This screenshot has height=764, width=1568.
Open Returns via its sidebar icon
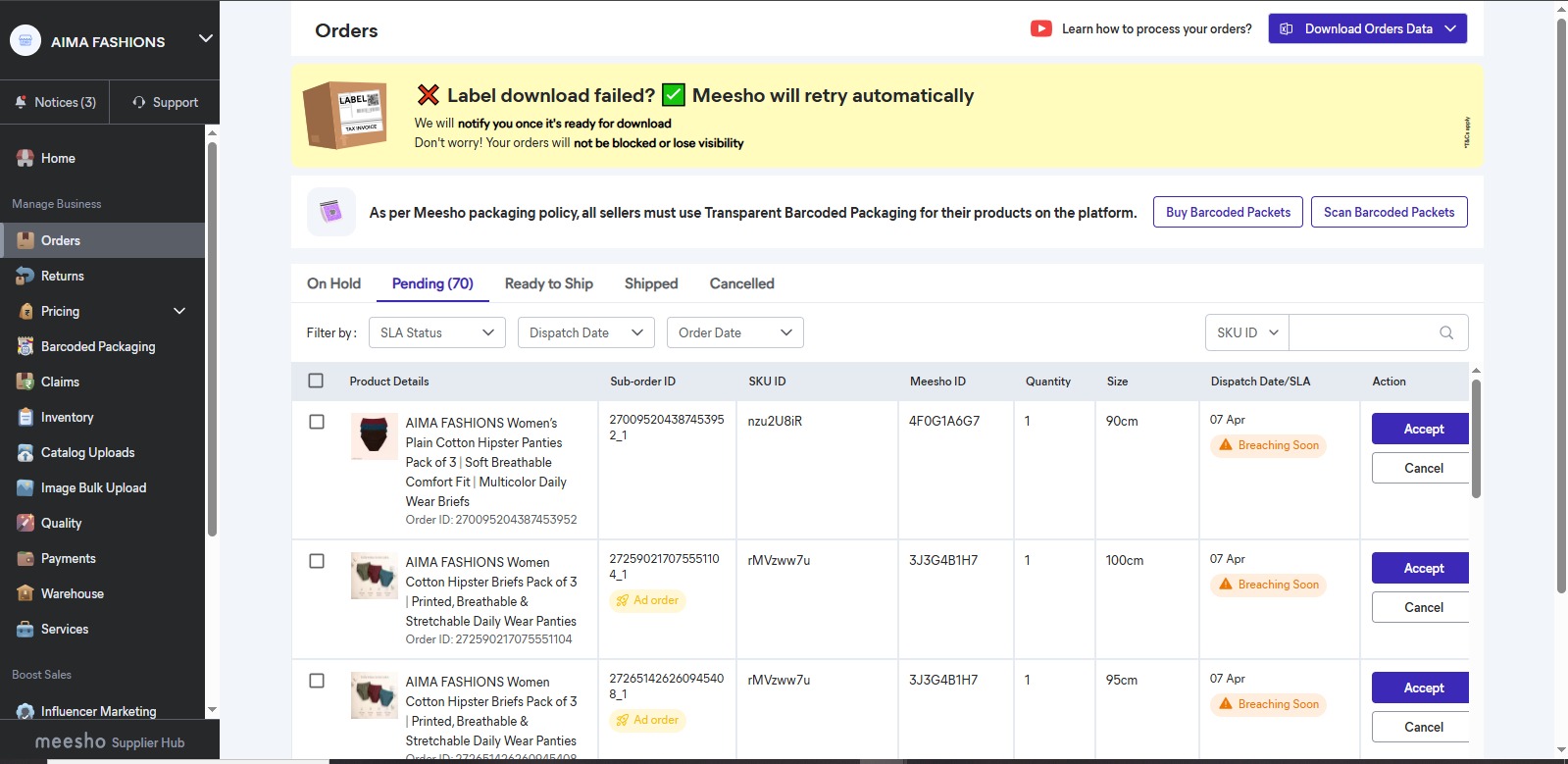pyautogui.click(x=25, y=276)
